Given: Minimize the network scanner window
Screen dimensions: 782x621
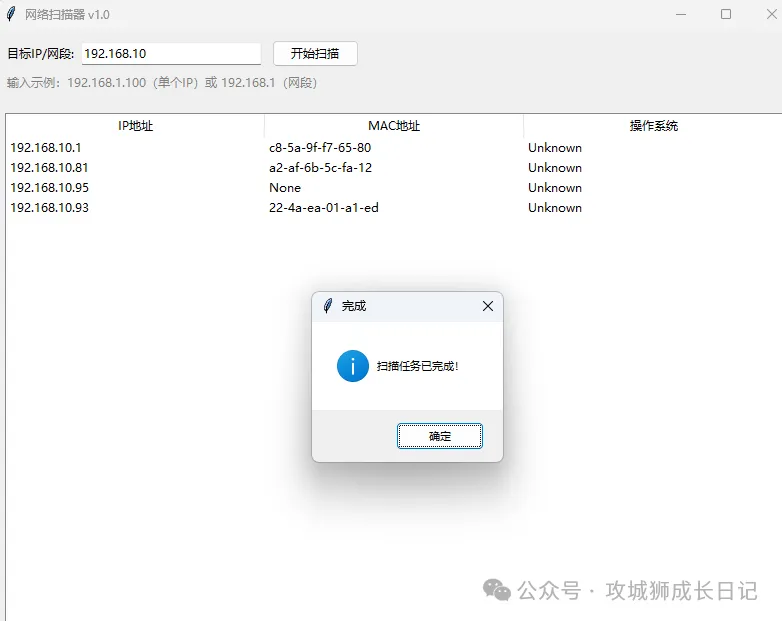Looking at the screenshot, I should pos(681,14).
